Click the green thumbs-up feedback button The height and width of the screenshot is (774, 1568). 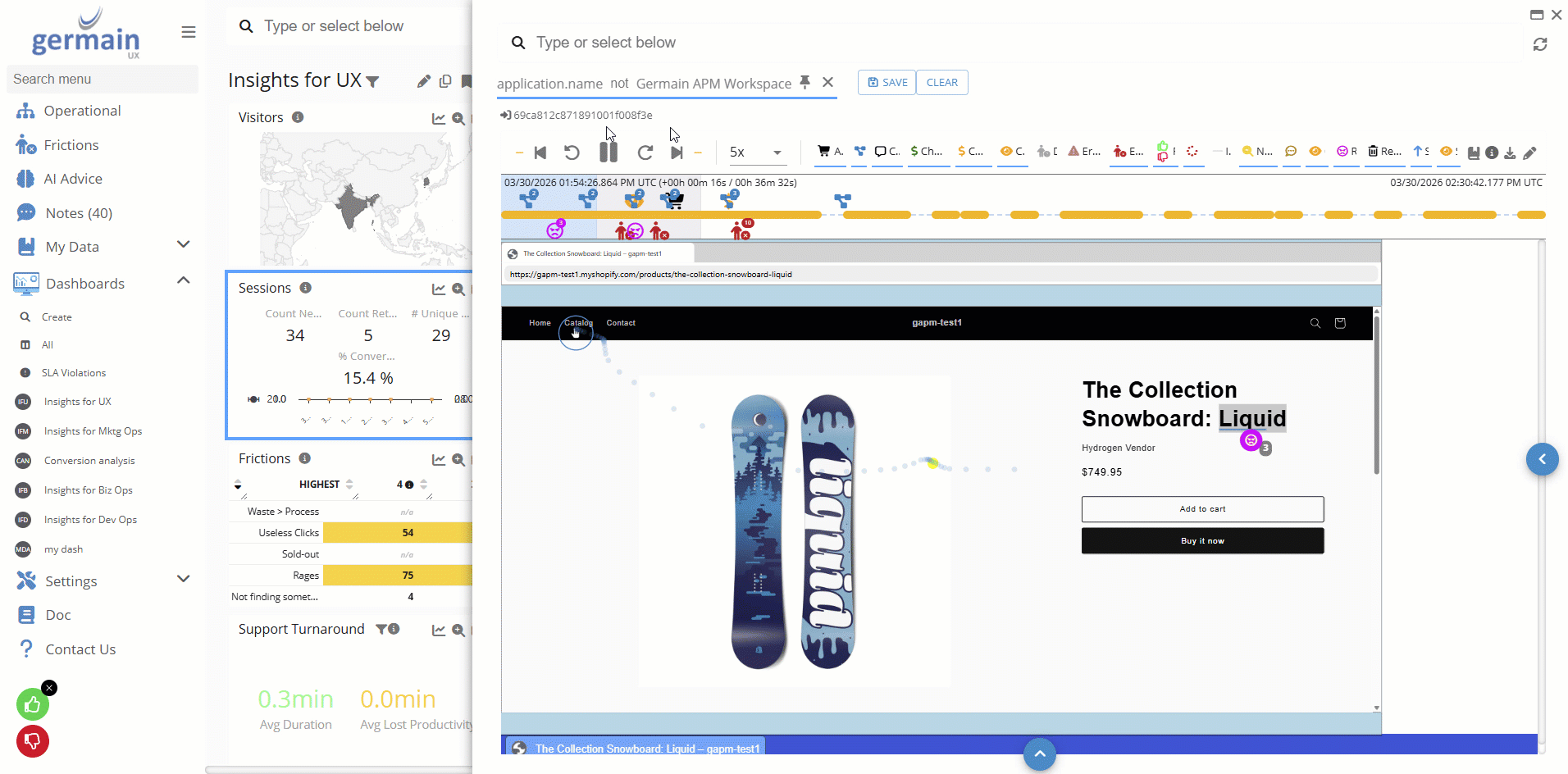point(33,704)
